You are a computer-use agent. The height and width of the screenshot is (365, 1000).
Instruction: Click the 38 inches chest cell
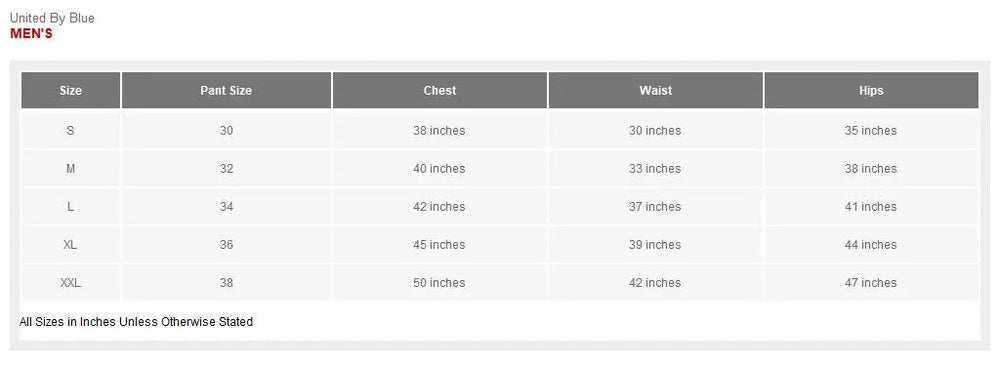[439, 131]
